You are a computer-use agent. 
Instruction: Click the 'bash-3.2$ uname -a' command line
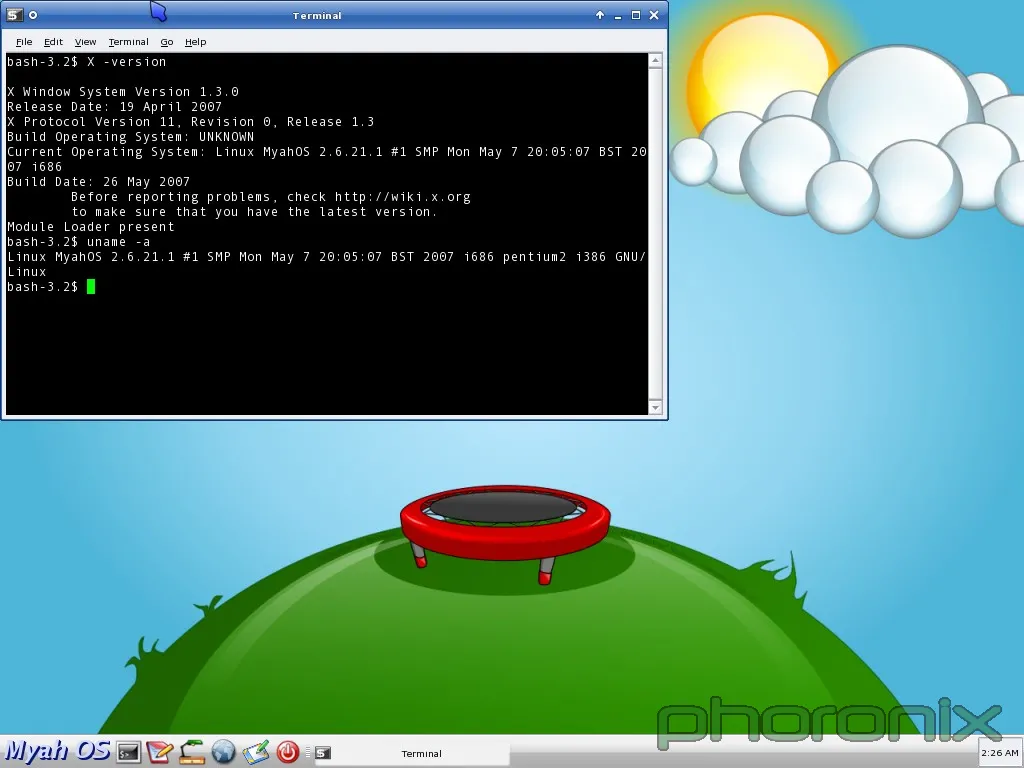coord(78,242)
